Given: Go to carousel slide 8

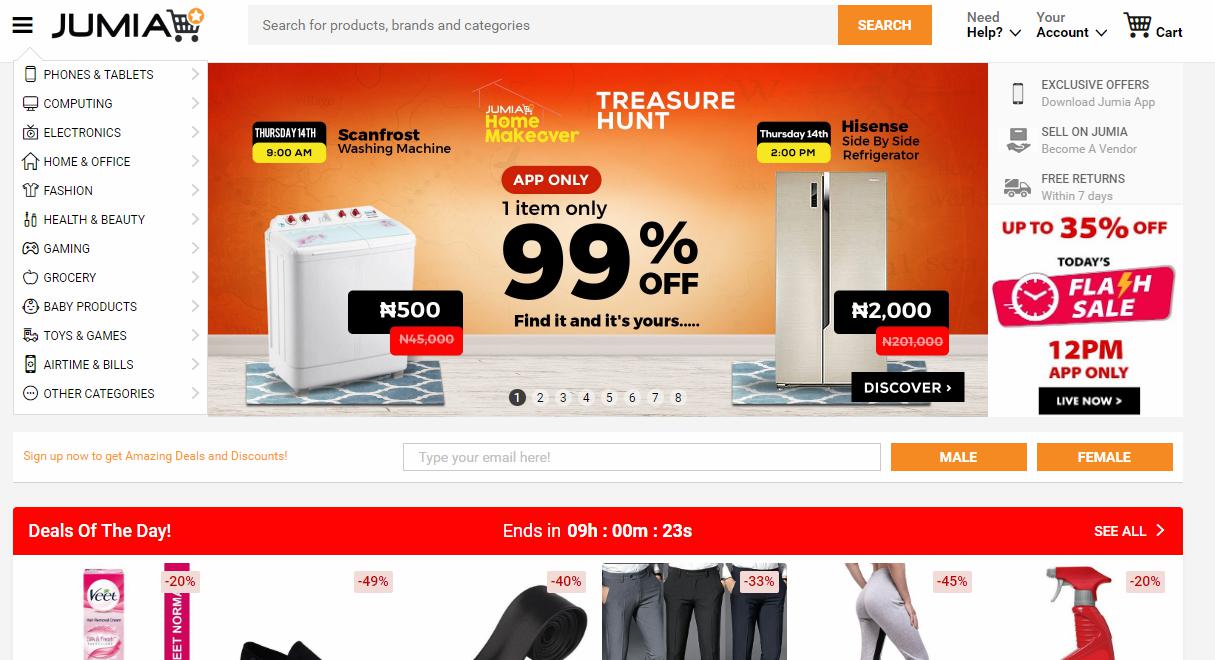Looking at the screenshot, I should tap(678, 397).
